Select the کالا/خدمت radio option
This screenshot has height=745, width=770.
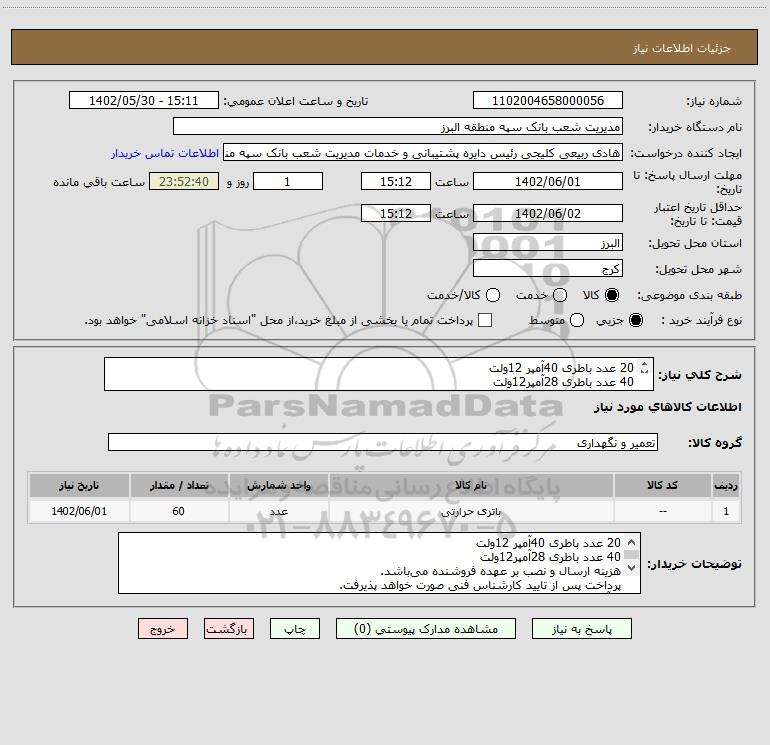point(493,295)
